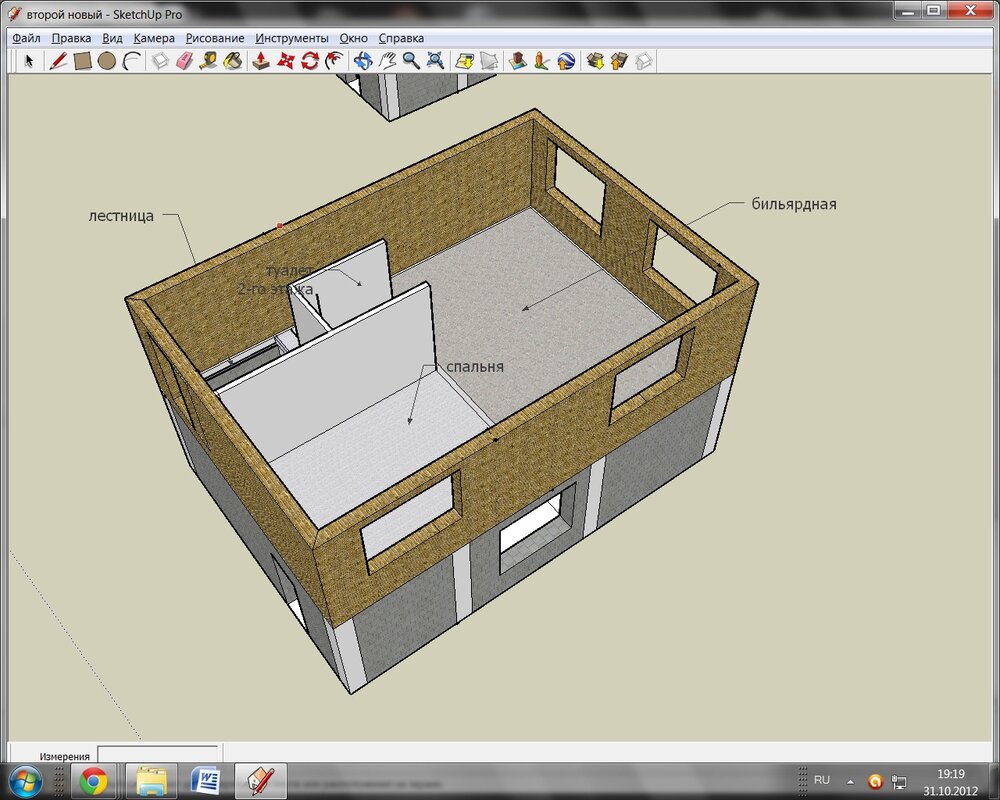Open the Файл menu

click(26, 38)
